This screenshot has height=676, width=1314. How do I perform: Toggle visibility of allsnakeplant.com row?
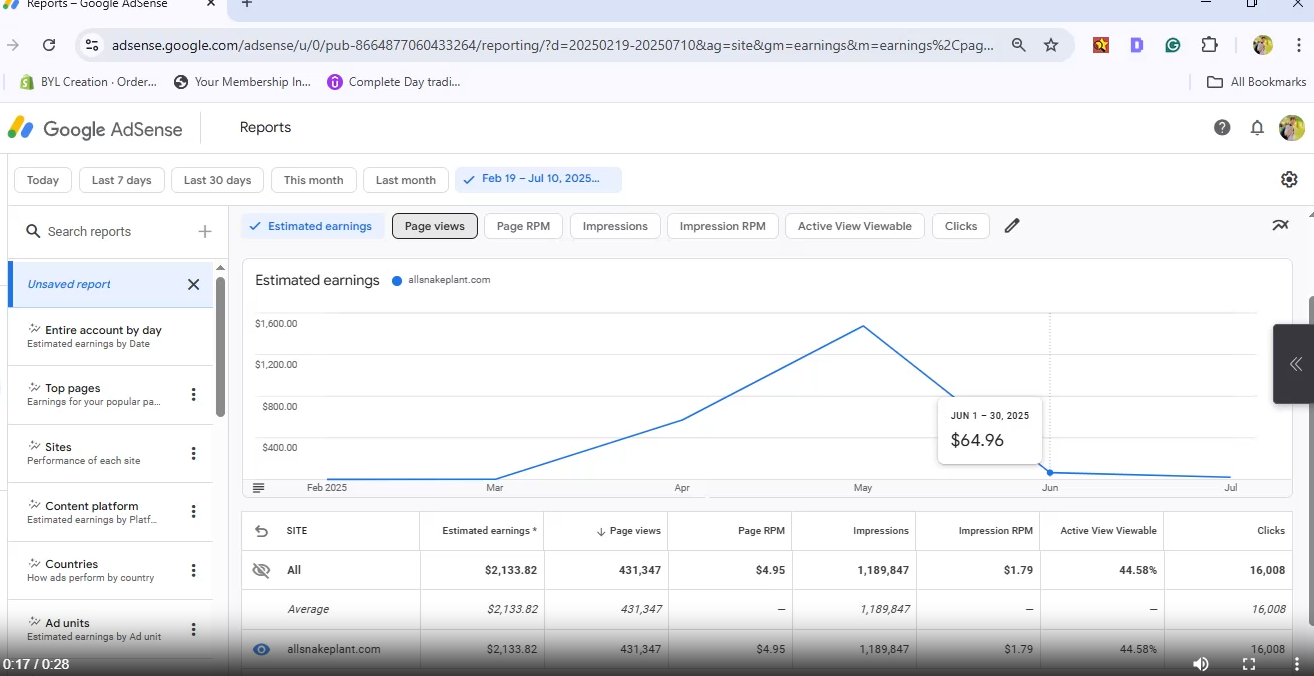click(x=262, y=649)
